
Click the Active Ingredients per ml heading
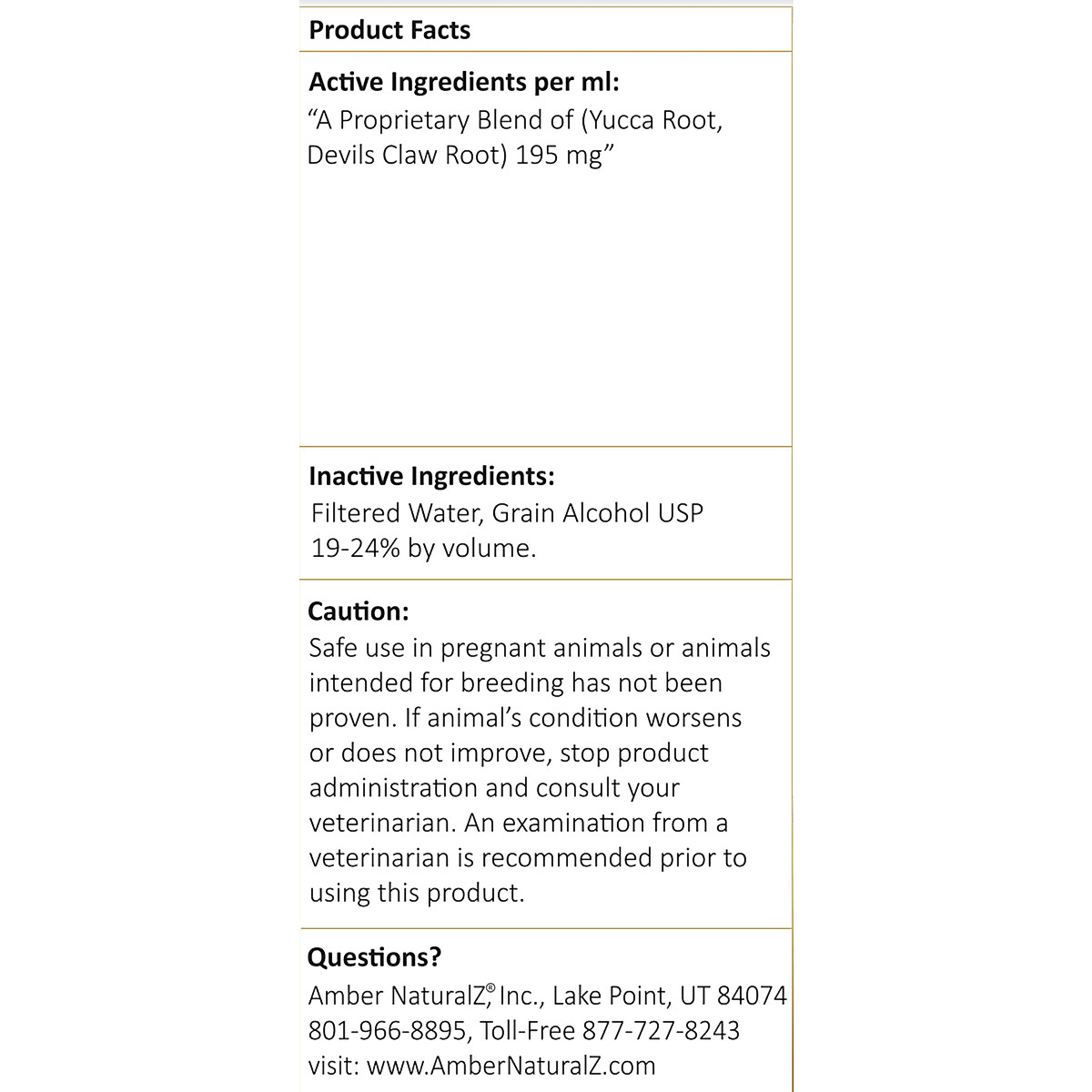click(x=463, y=82)
